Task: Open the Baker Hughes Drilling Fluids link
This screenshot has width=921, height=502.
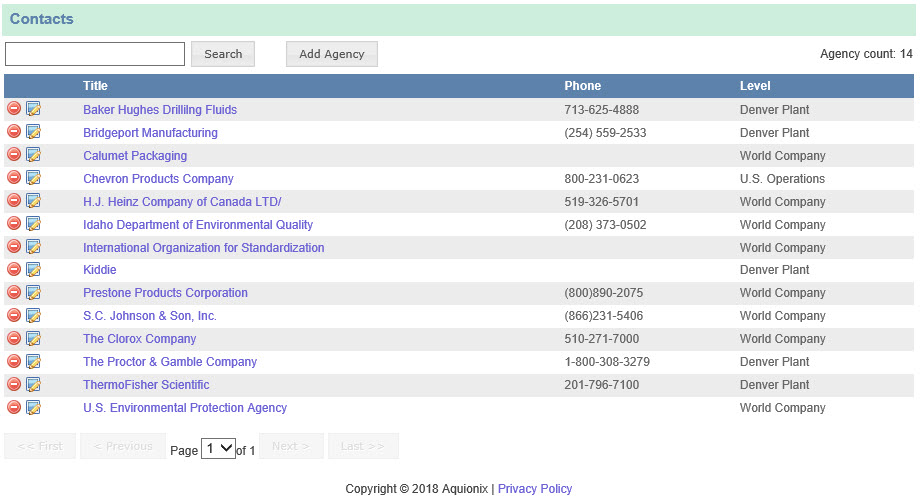Action: [x=160, y=110]
